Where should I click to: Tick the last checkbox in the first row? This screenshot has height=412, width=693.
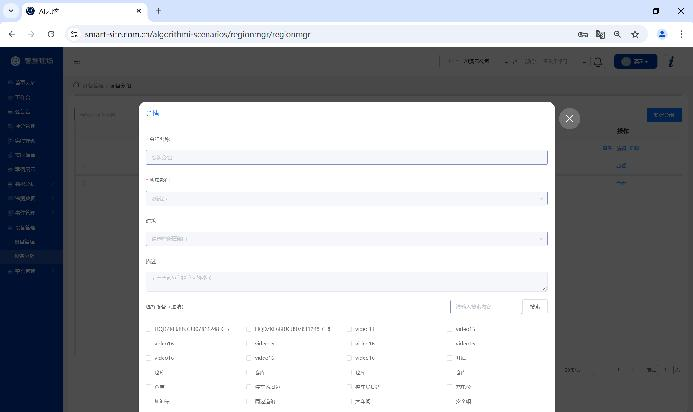tap(450, 329)
